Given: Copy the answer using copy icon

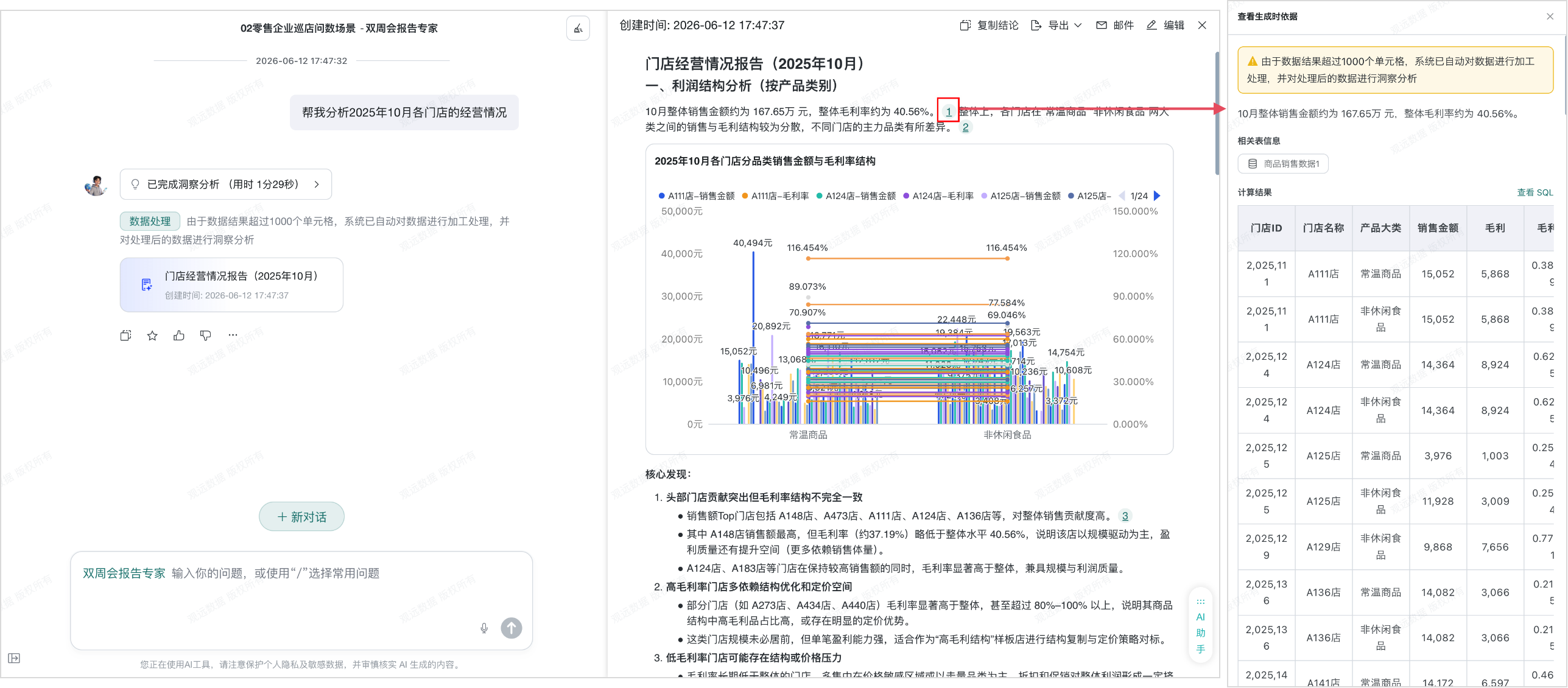Looking at the screenshot, I should click(125, 335).
